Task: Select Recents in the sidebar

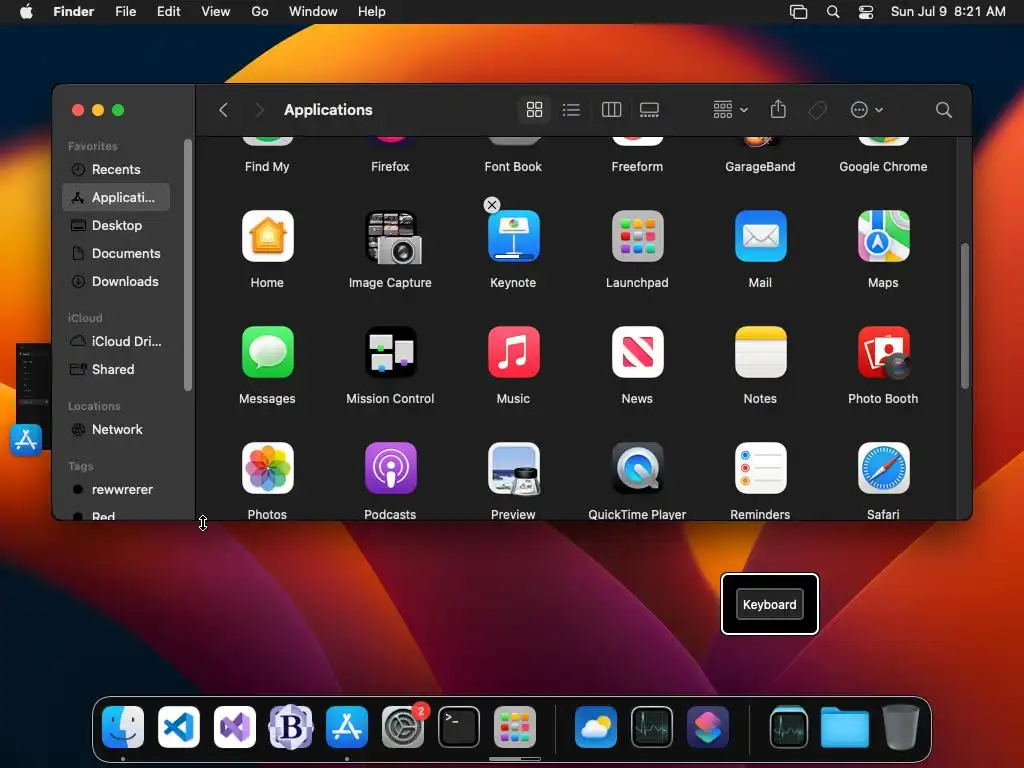Action: click(116, 169)
